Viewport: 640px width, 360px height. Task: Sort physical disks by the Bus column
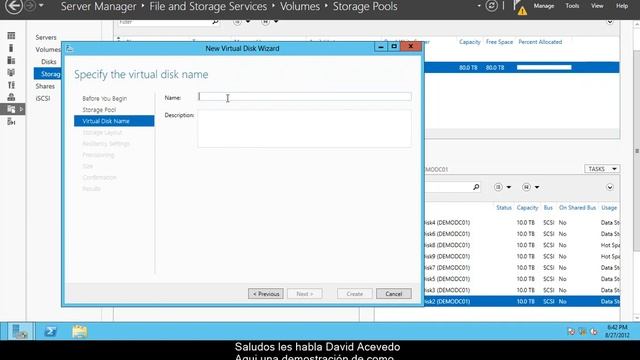548,208
